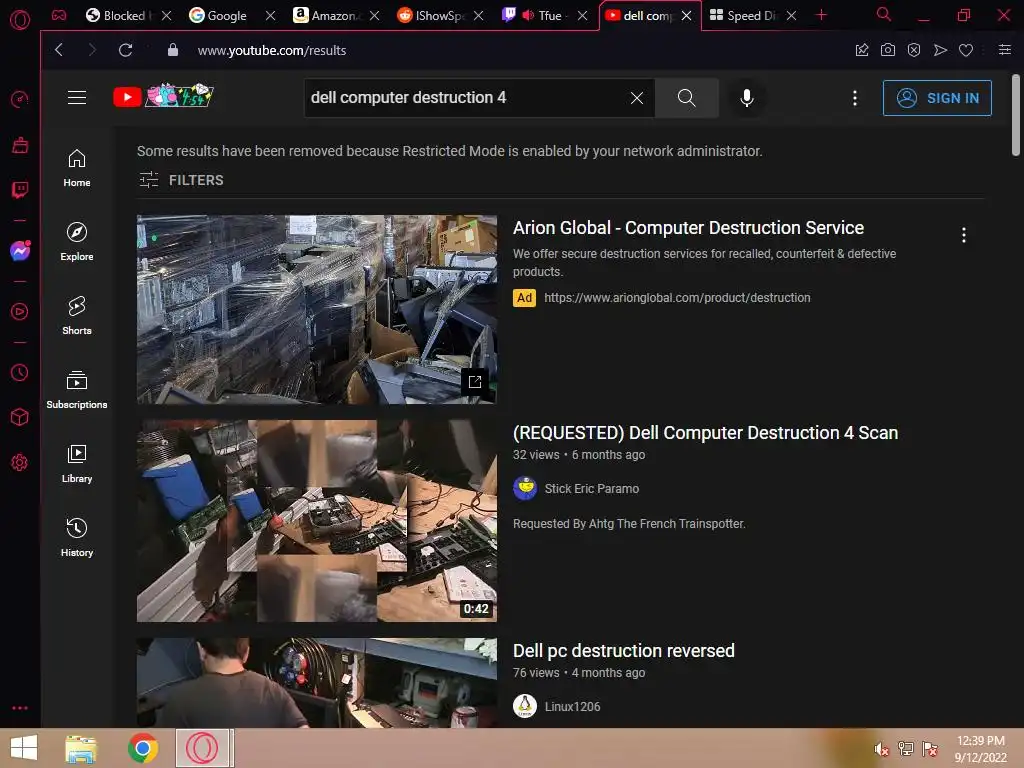Click the address bar URL
This screenshot has width=1024, height=768.
tap(272, 50)
